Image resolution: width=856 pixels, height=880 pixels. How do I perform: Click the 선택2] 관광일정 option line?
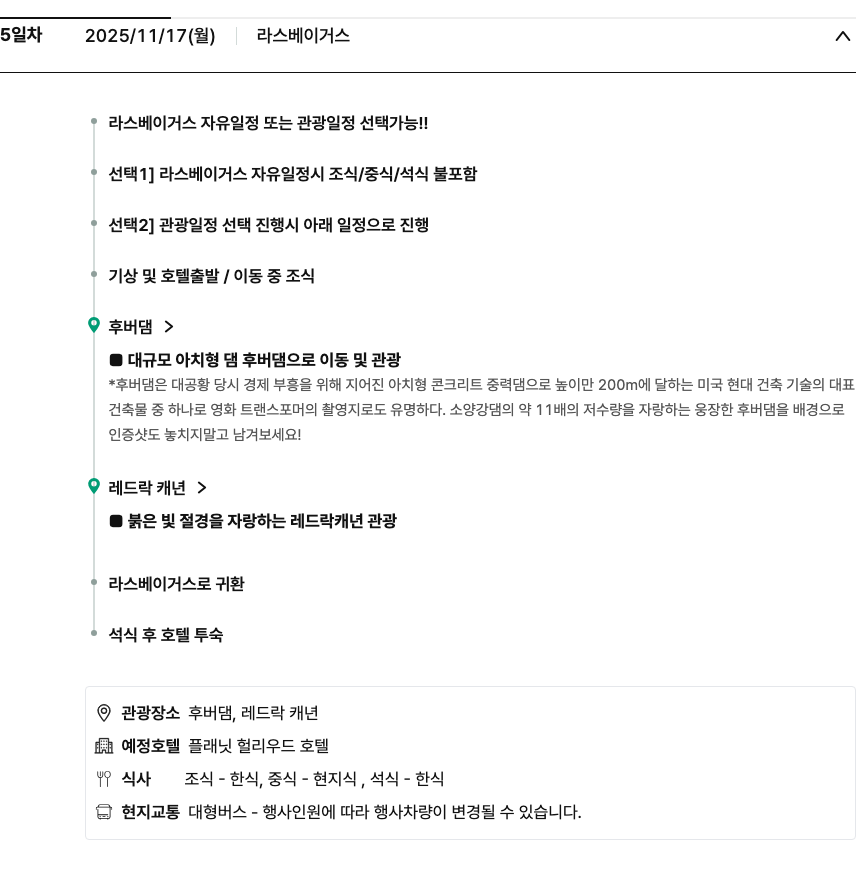(268, 225)
